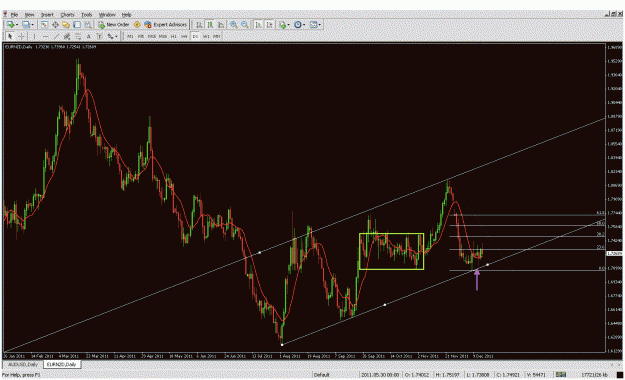Select the Arrows drawing tool
The height and width of the screenshot is (380, 625).
click(x=110, y=36)
